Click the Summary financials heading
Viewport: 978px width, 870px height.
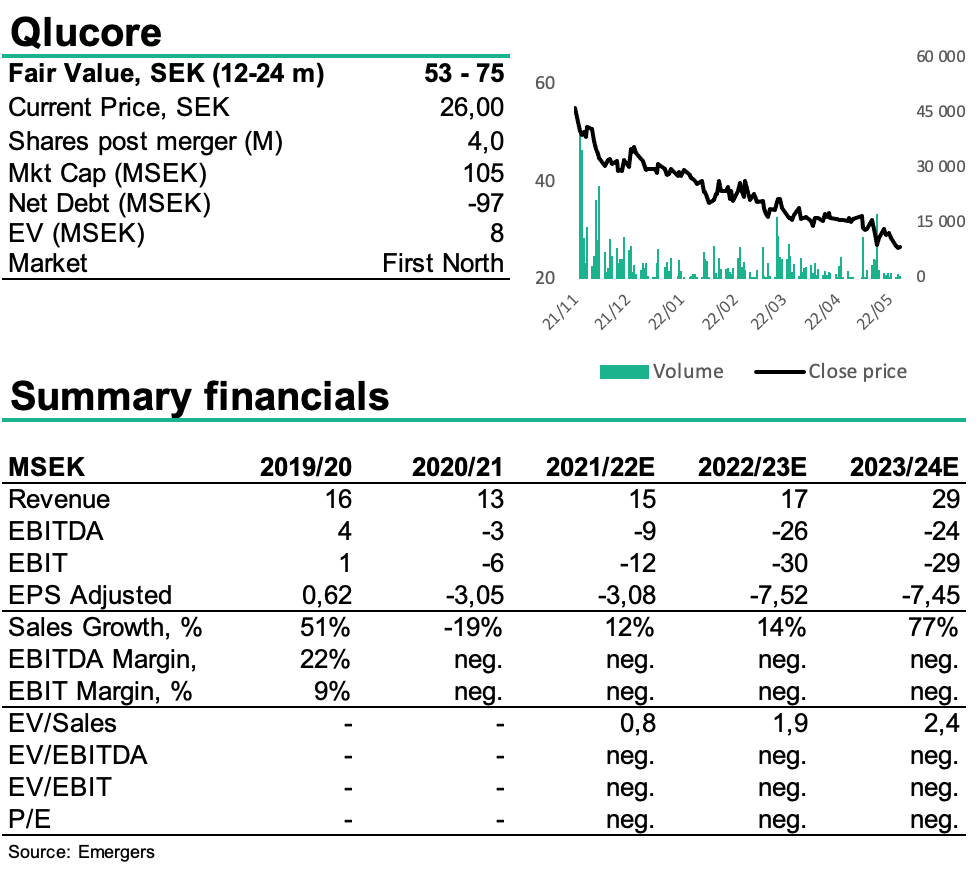(200, 396)
